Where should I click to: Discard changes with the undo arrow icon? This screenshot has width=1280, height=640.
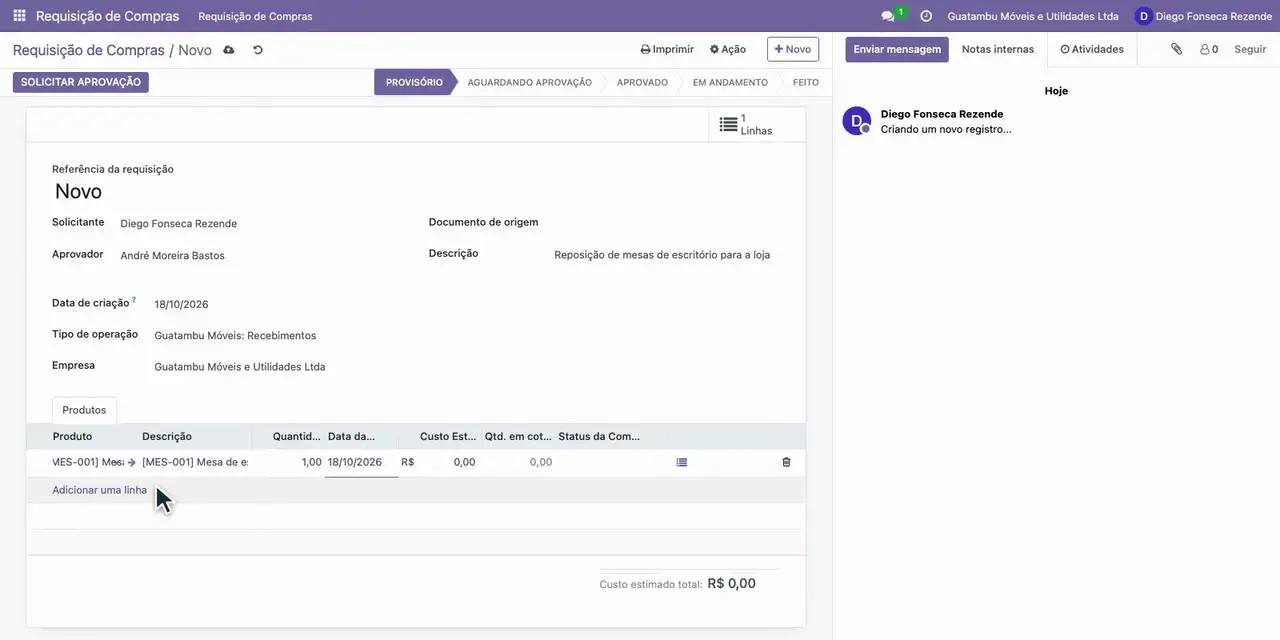click(258, 50)
